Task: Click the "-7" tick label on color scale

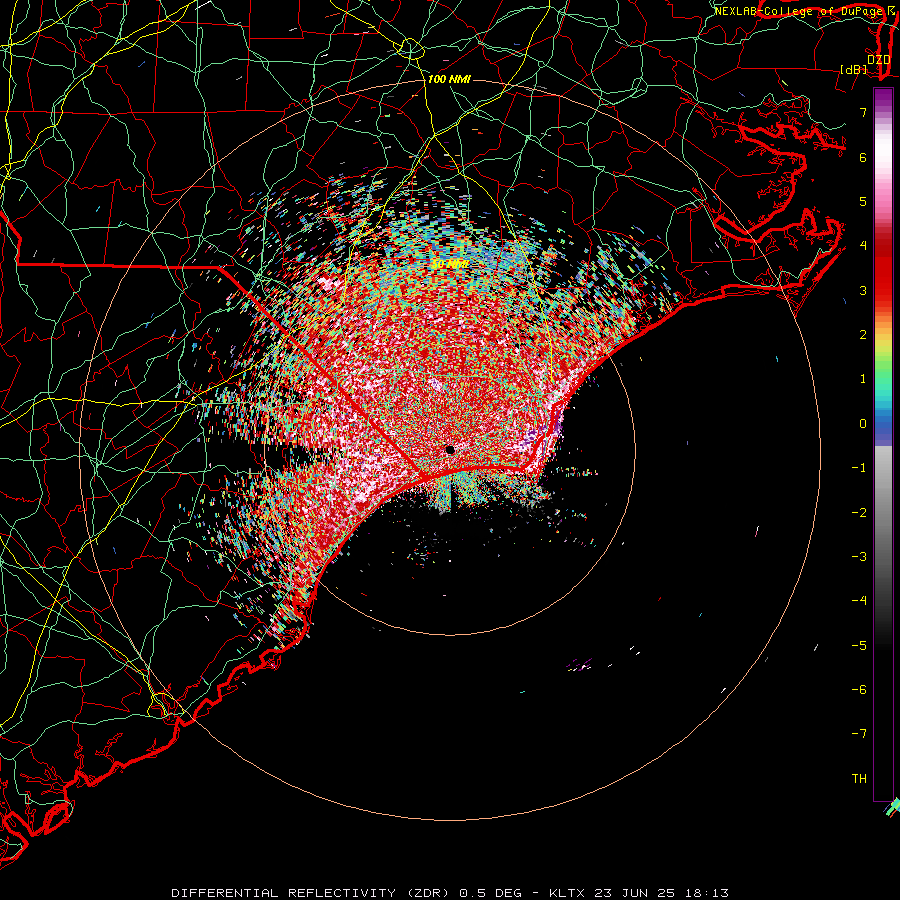Action: [x=859, y=734]
